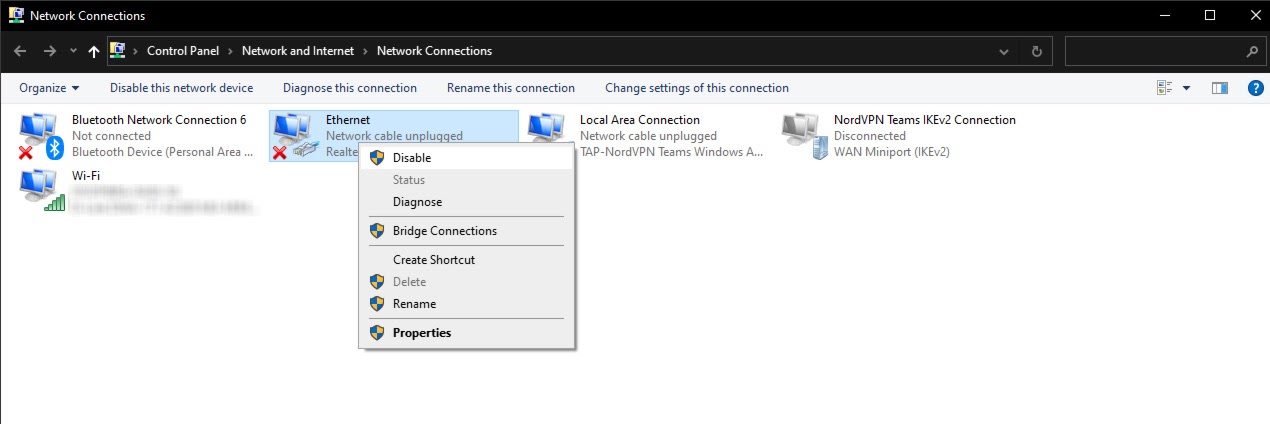Image resolution: width=1270 pixels, height=424 pixels.
Task: Click WAN Miniport (IKEv2) text
Action: click(x=892, y=152)
